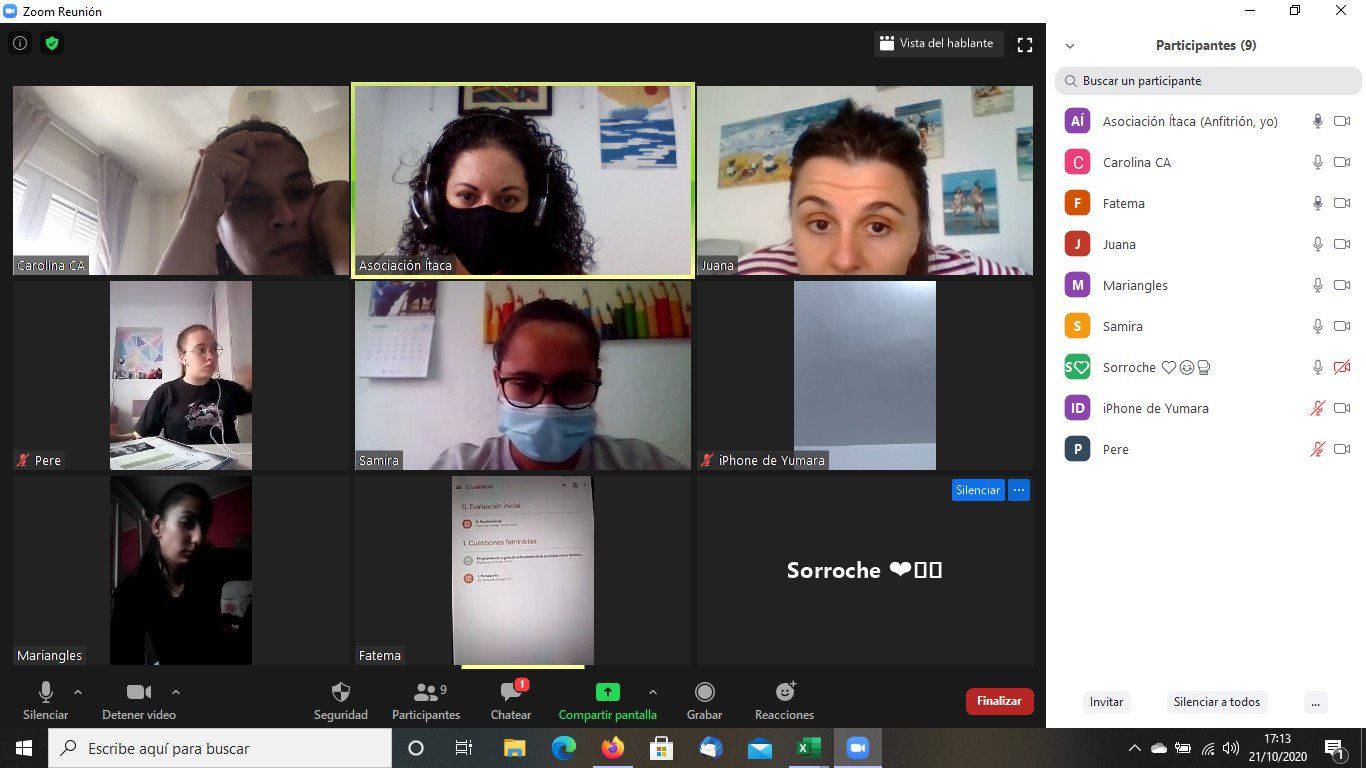Open Wi-Fi network tray icon
Image resolution: width=1366 pixels, height=768 pixels.
click(1208, 748)
